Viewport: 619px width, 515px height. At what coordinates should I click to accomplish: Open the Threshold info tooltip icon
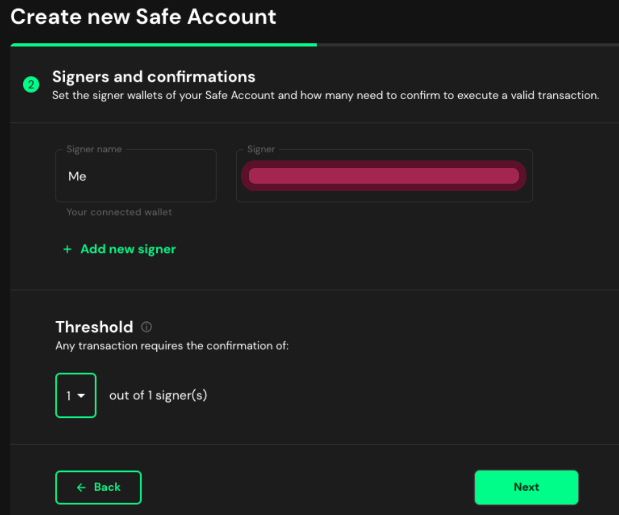point(146,327)
